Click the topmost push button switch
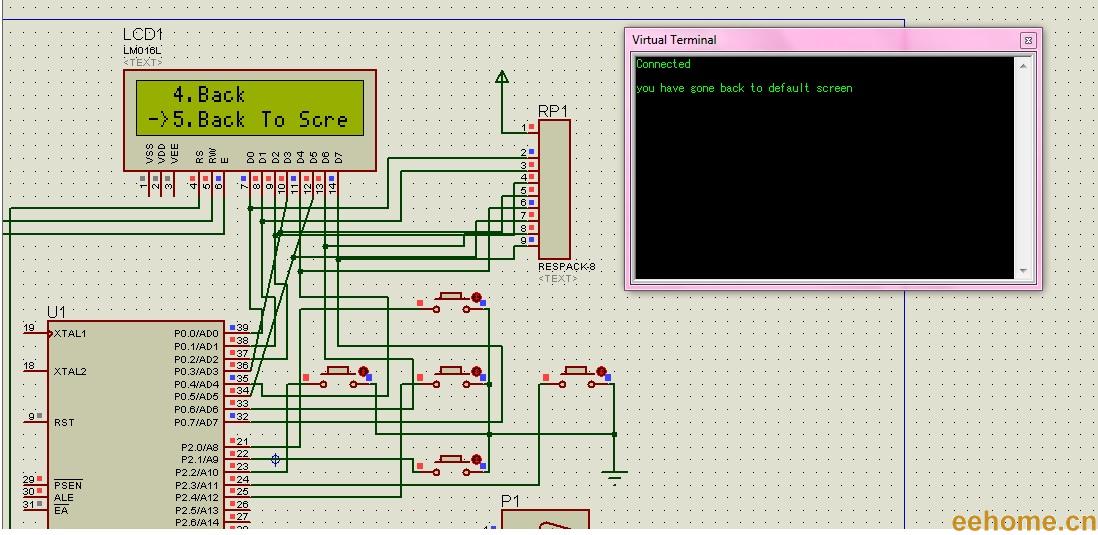 453,303
